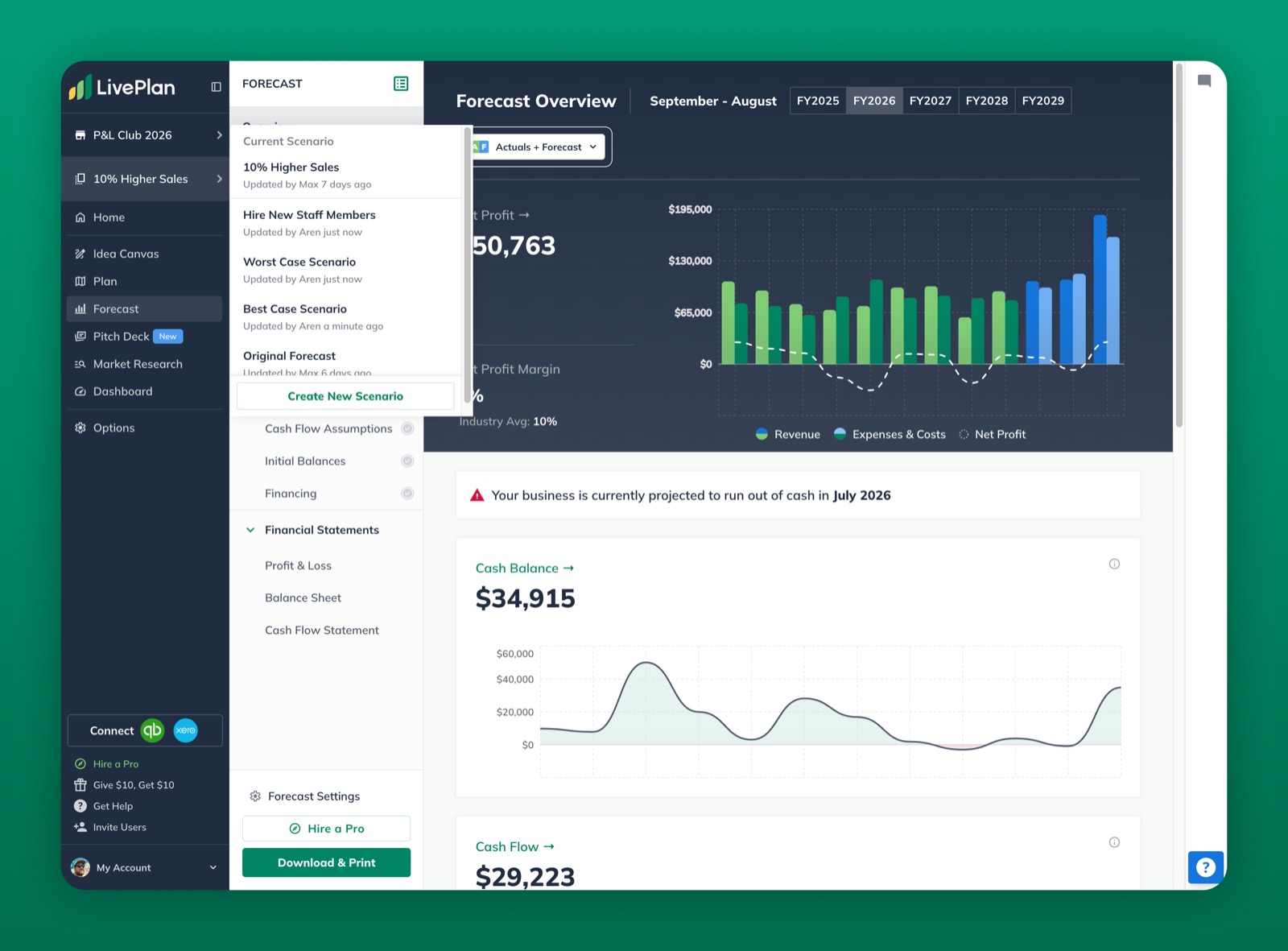Select FY2027 tab
The height and width of the screenshot is (951, 1288).
pyautogui.click(x=931, y=101)
